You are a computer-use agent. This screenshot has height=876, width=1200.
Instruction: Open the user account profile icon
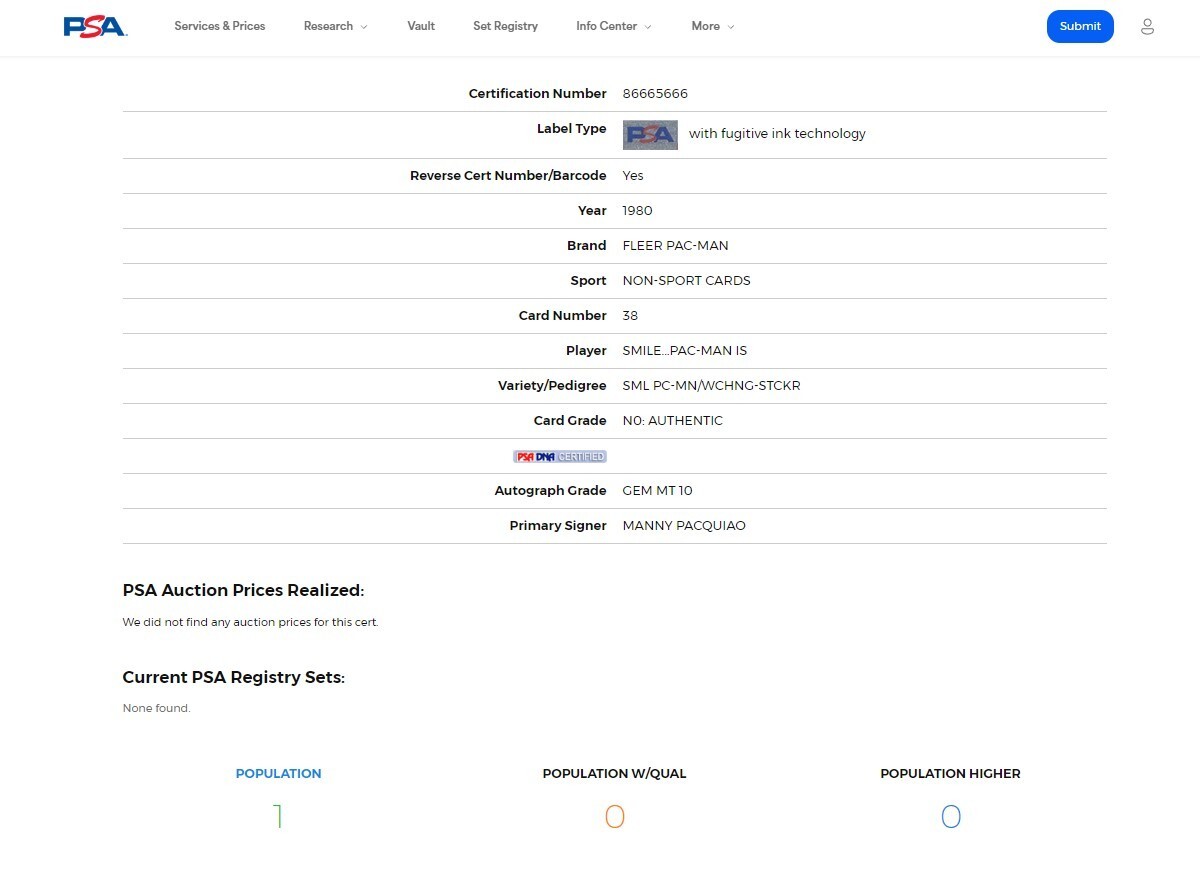point(1147,27)
